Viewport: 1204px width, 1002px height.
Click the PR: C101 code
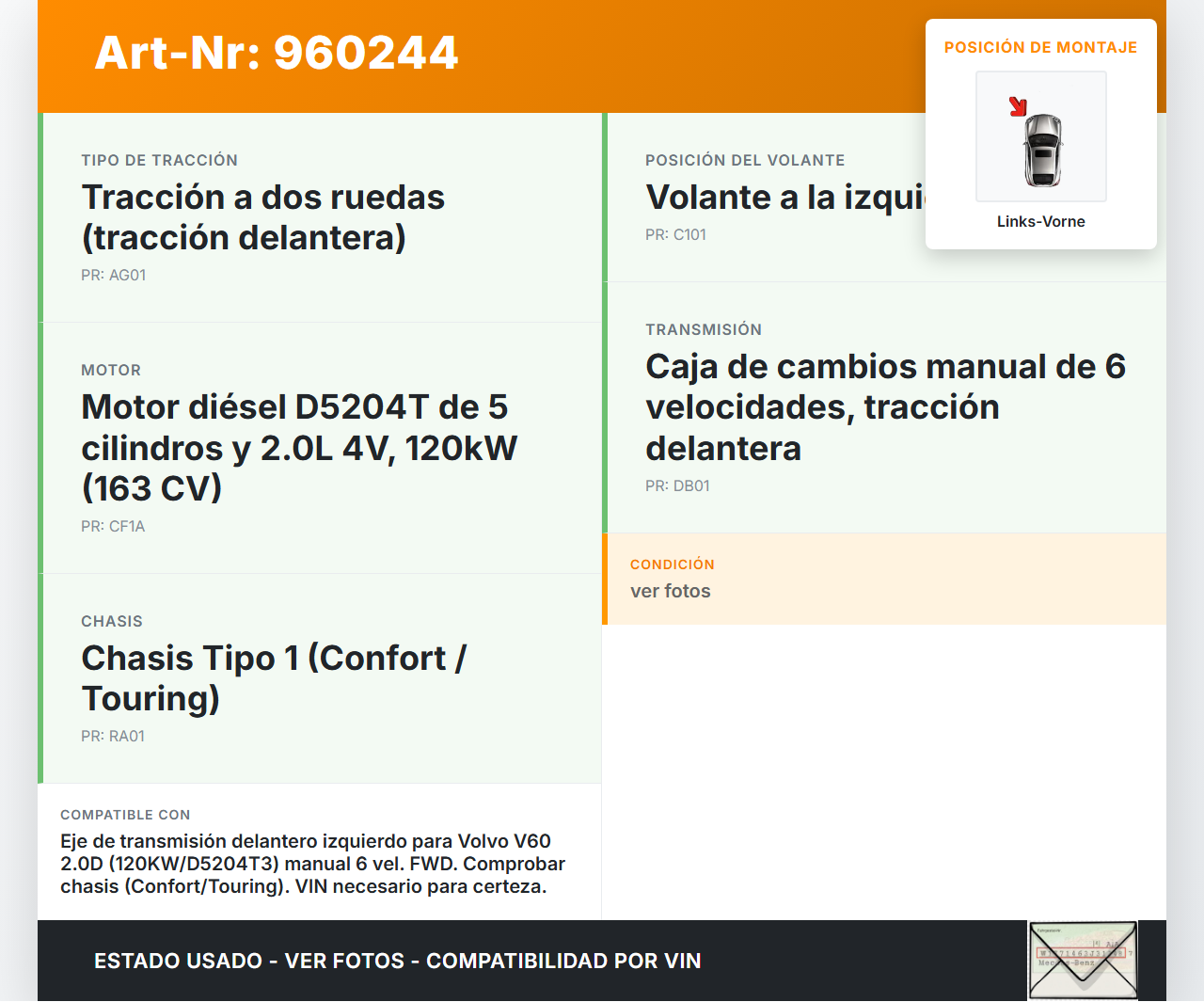click(675, 234)
